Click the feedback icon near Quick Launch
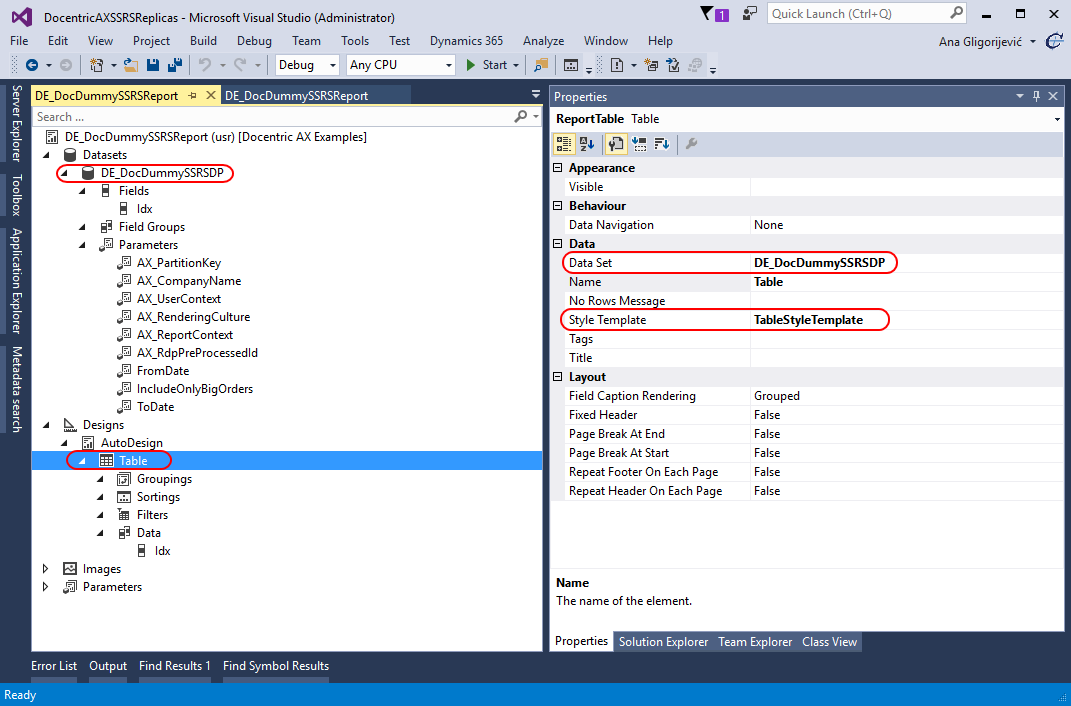The height and width of the screenshot is (706, 1071). [750, 13]
